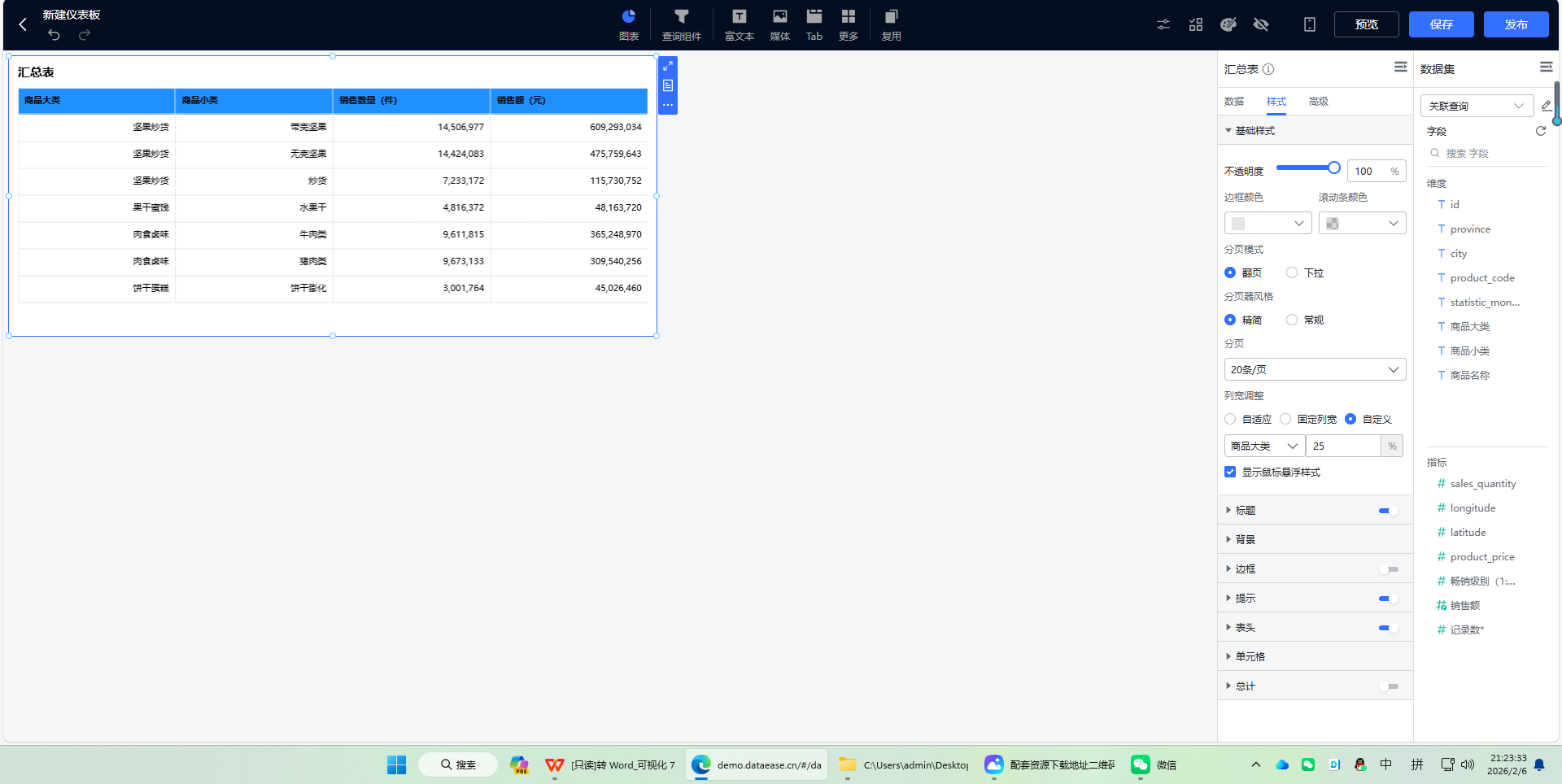Edit the 关联查询 dataset
1562x784 pixels.
pos(1547,106)
